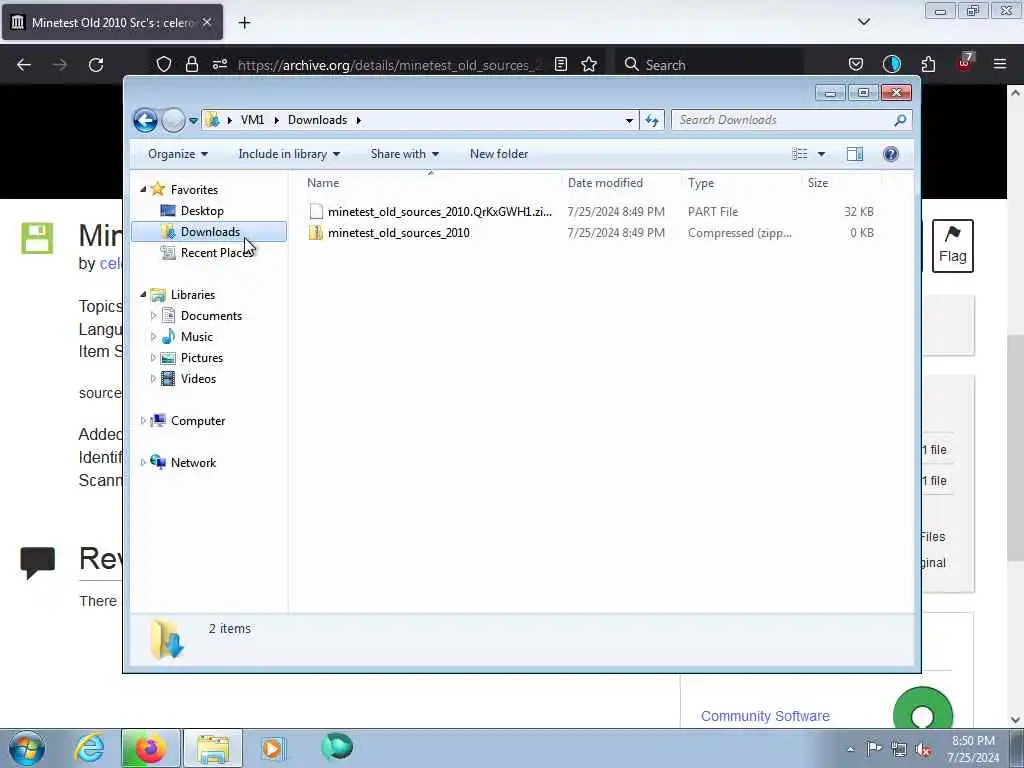The width and height of the screenshot is (1024, 768).
Task: Toggle Firefox reader view
Action: 560,64
